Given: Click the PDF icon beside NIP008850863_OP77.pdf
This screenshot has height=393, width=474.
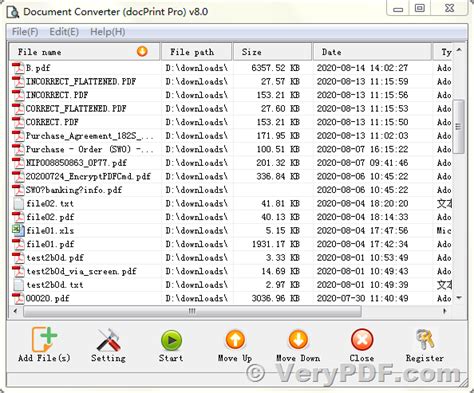Looking at the screenshot, I should coord(18,163).
